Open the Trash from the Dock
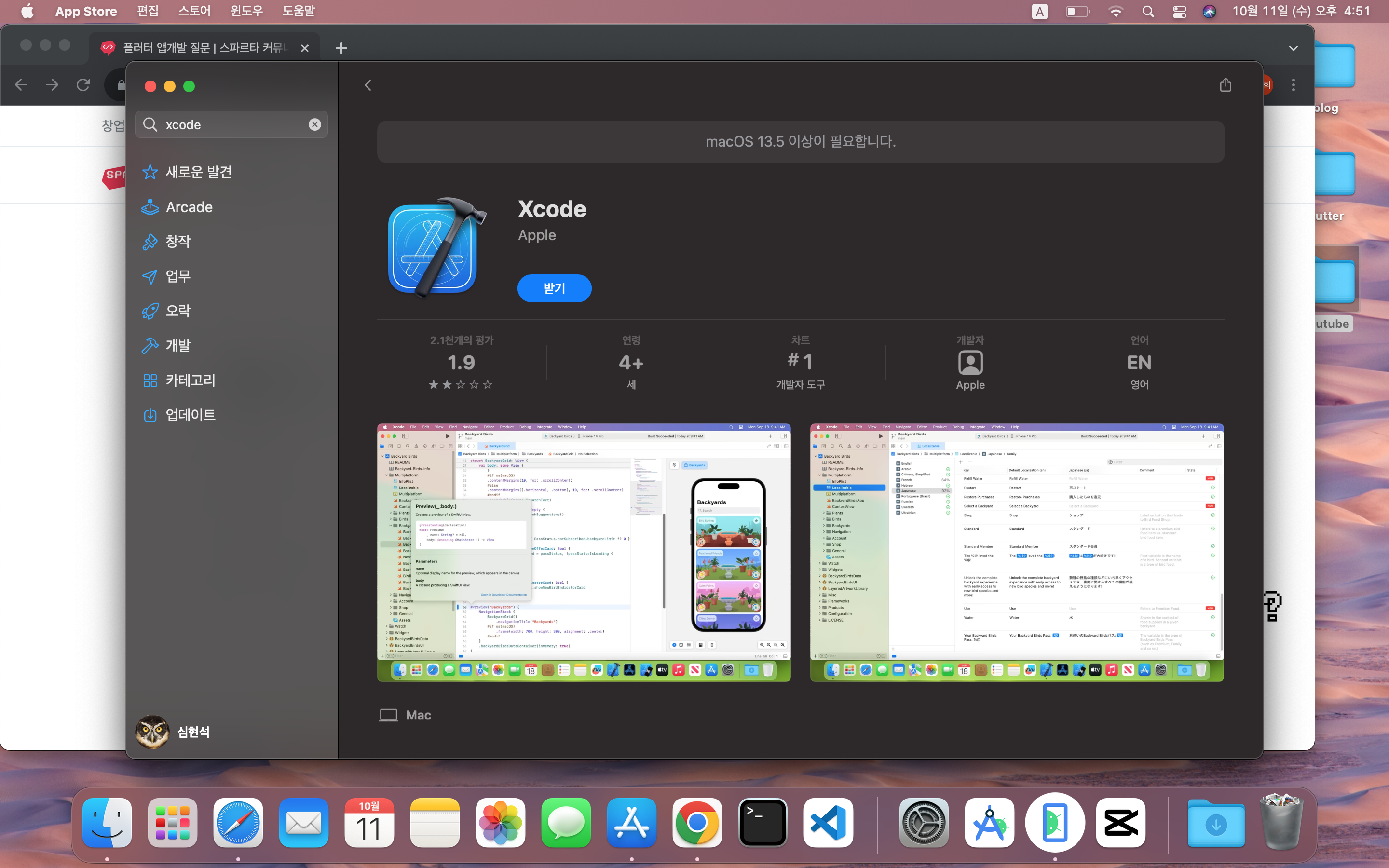 1281,822
